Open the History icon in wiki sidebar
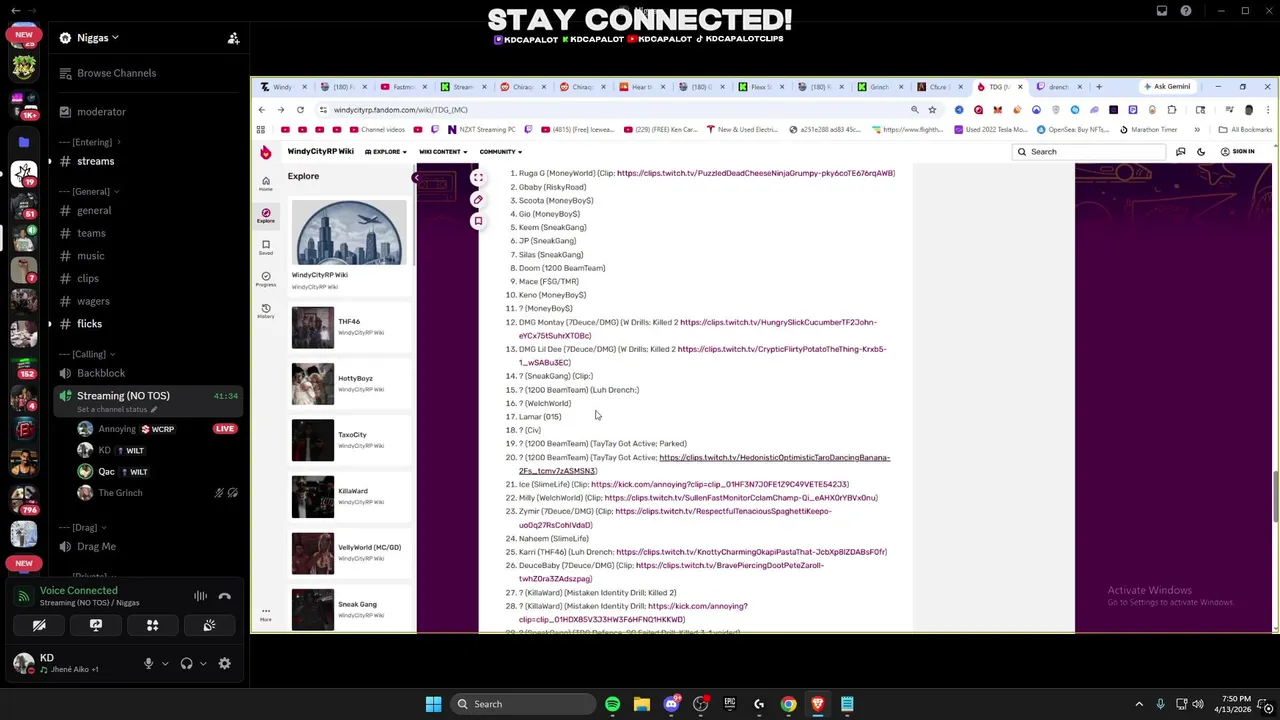1280x720 pixels. 265,311
